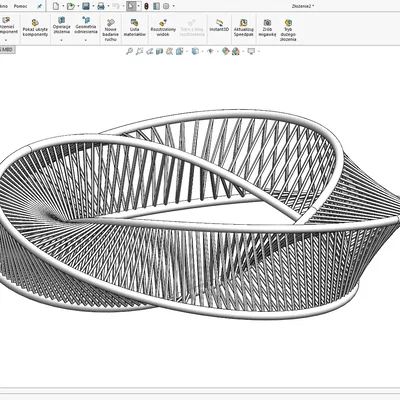Expand Geometria odniesienia dropdown arrow
The image size is (400, 400).
pyautogui.click(x=86, y=40)
